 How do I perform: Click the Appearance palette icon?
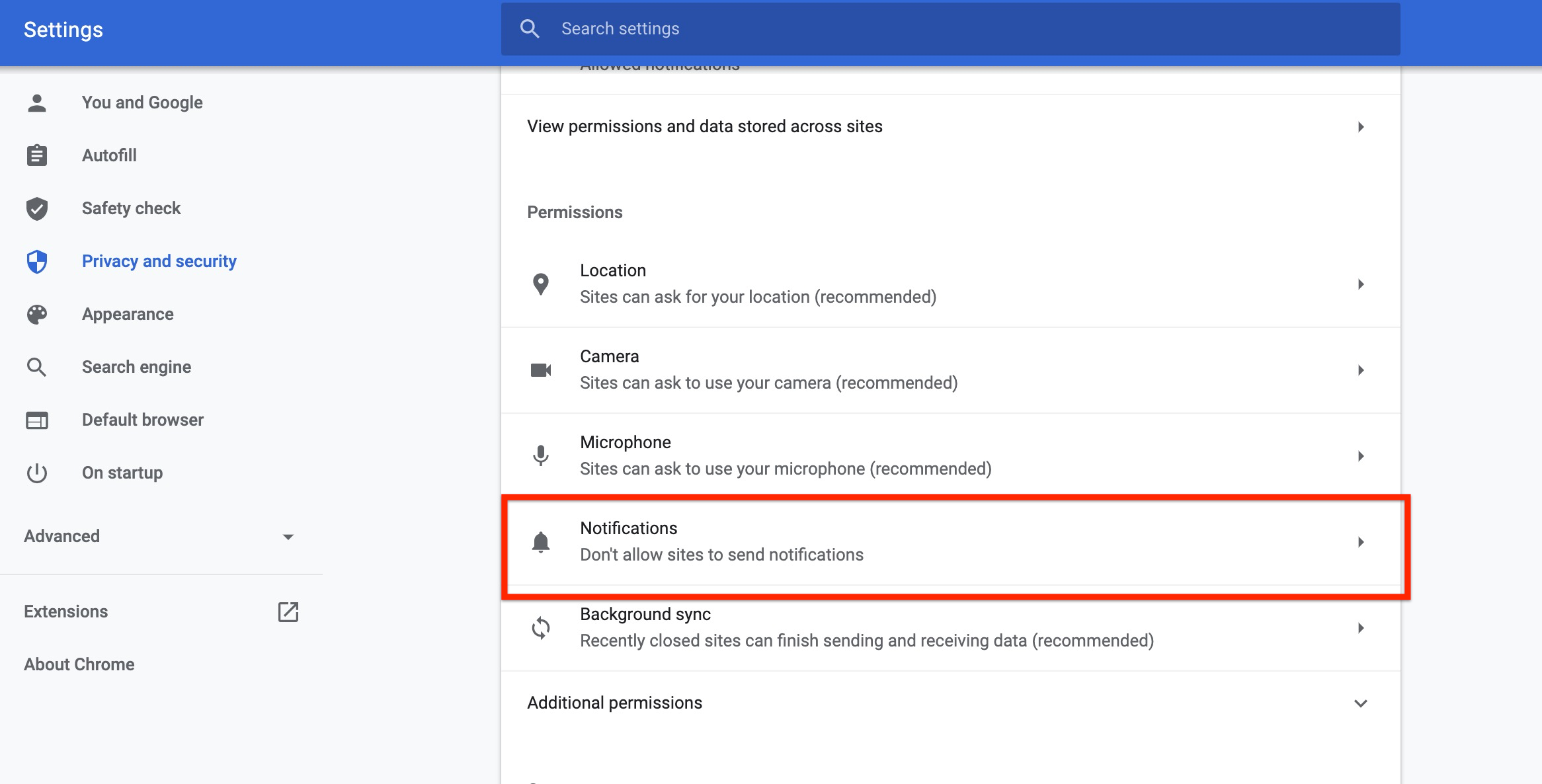pyautogui.click(x=37, y=314)
